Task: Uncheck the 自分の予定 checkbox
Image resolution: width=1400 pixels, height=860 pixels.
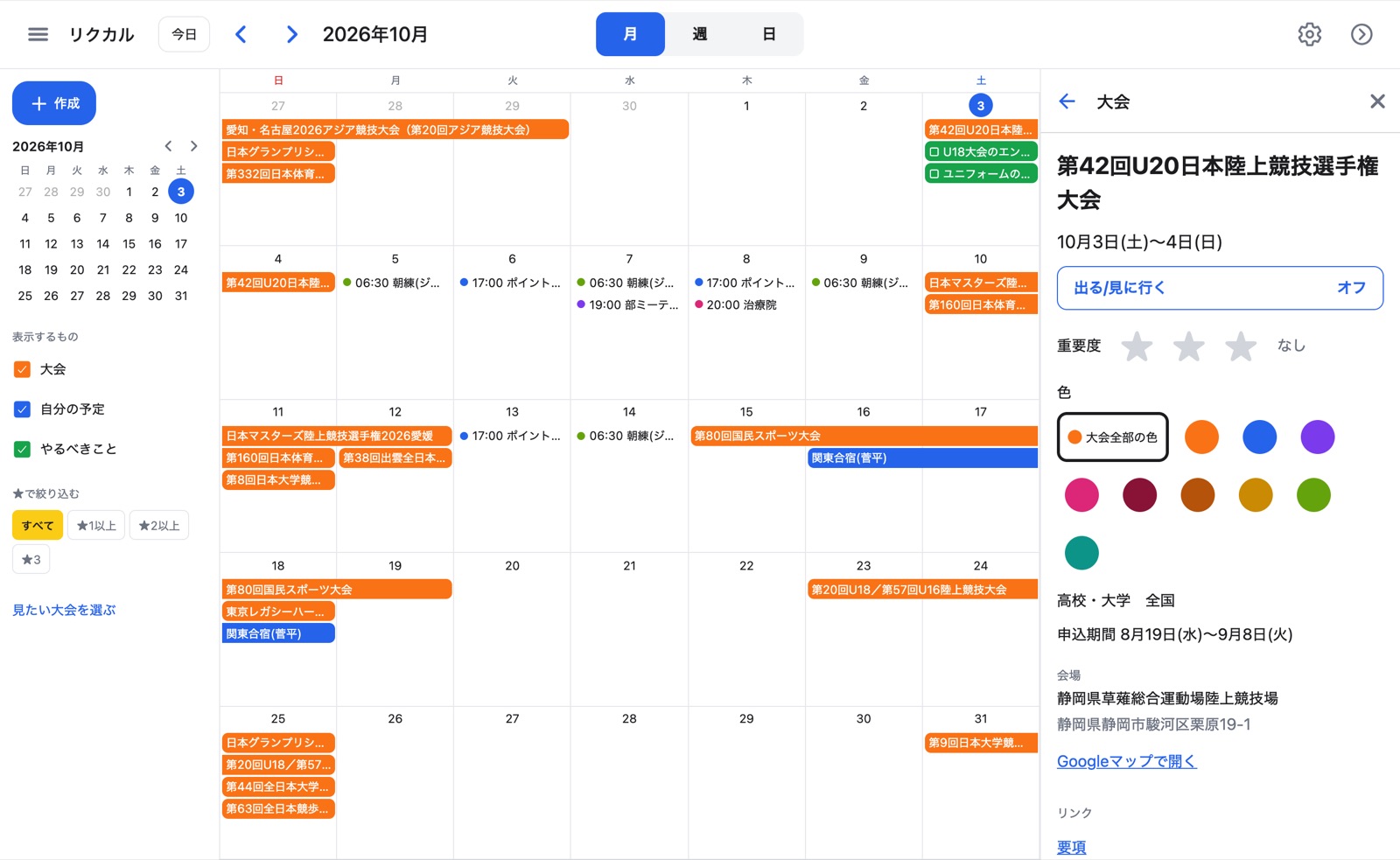Action: coord(23,409)
